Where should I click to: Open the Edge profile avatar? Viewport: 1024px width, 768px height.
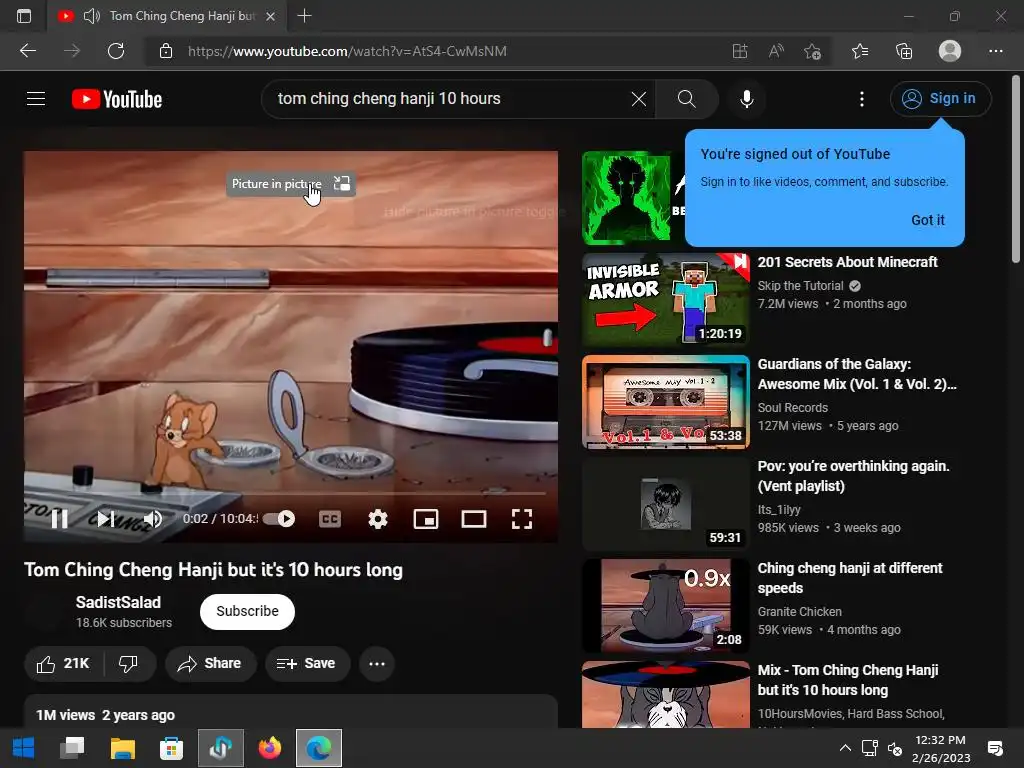click(x=950, y=51)
